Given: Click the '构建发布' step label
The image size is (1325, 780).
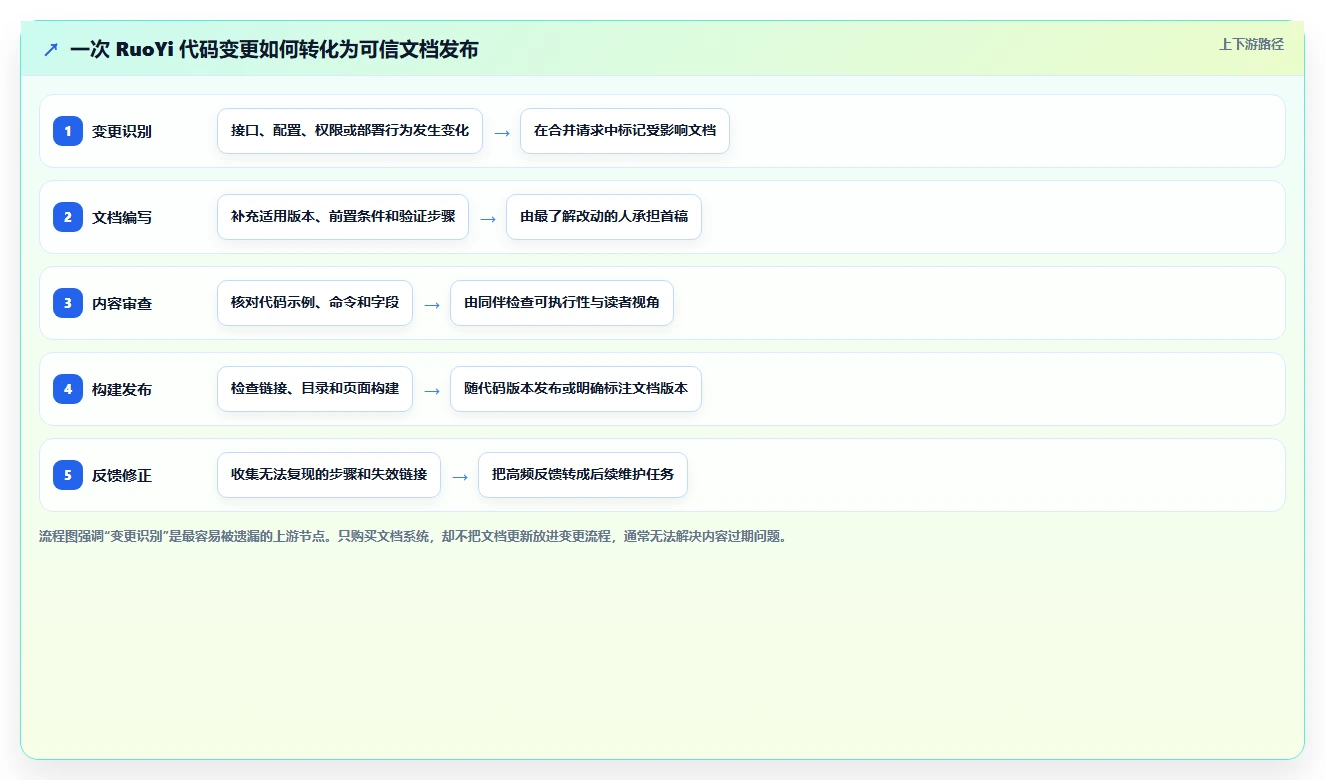Looking at the screenshot, I should pyautogui.click(x=122, y=389).
